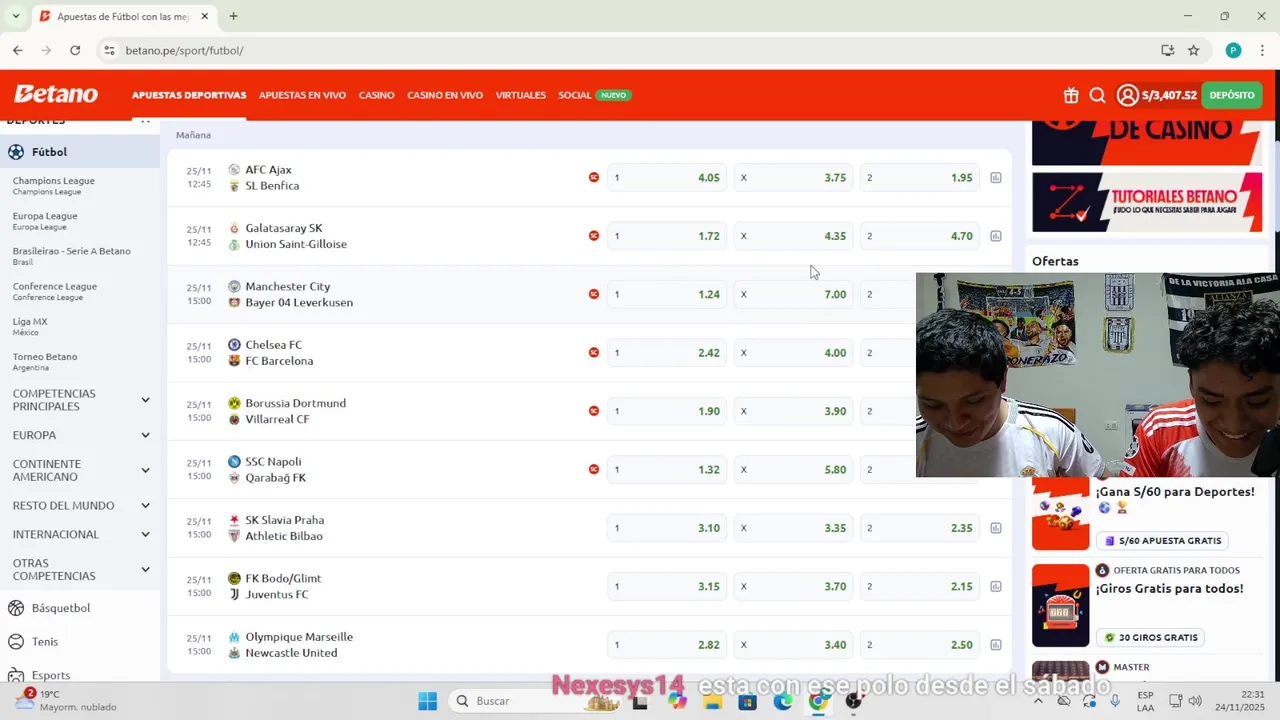
Task: Click red live-stream icon on SSC Napoli row
Action: click(x=594, y=469)
